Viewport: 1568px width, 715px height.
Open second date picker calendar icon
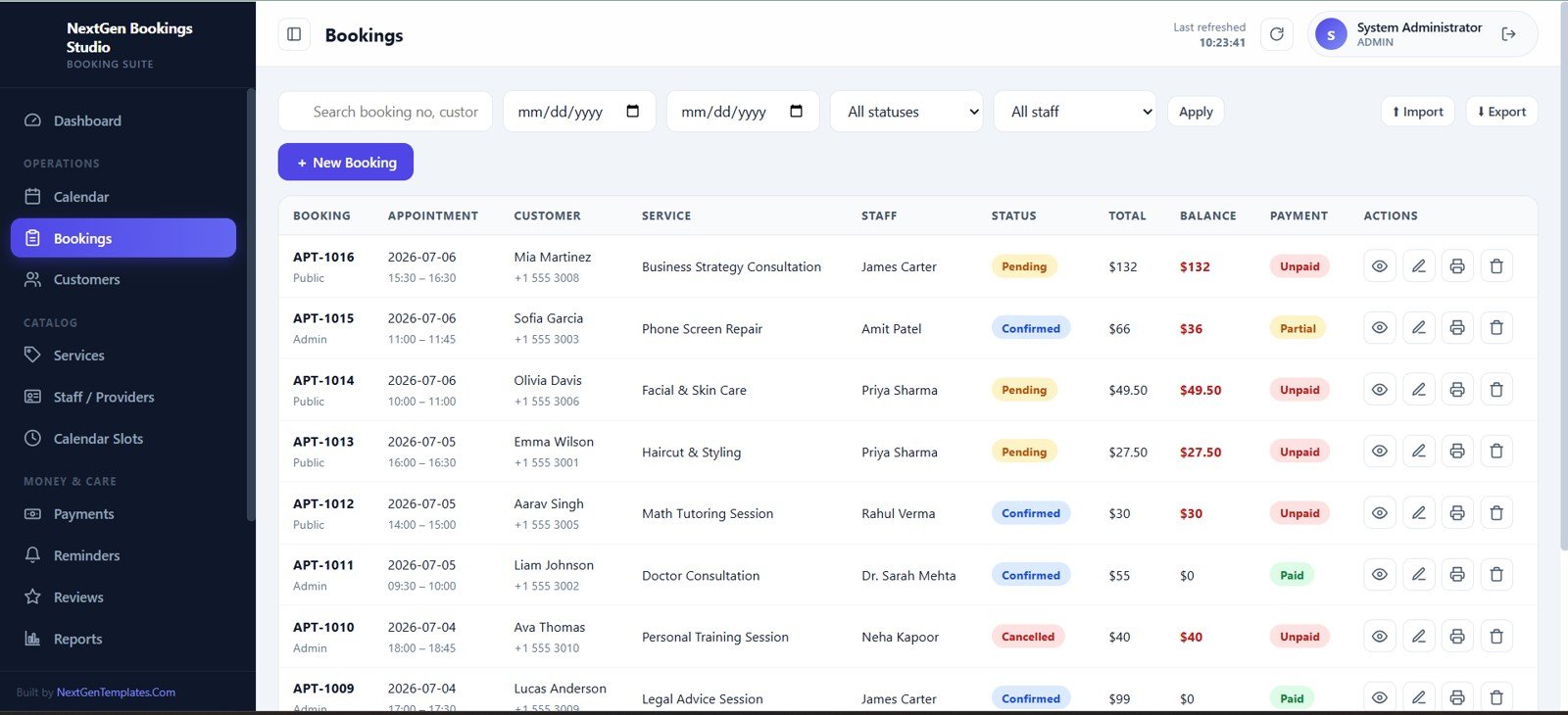(797, 111)
